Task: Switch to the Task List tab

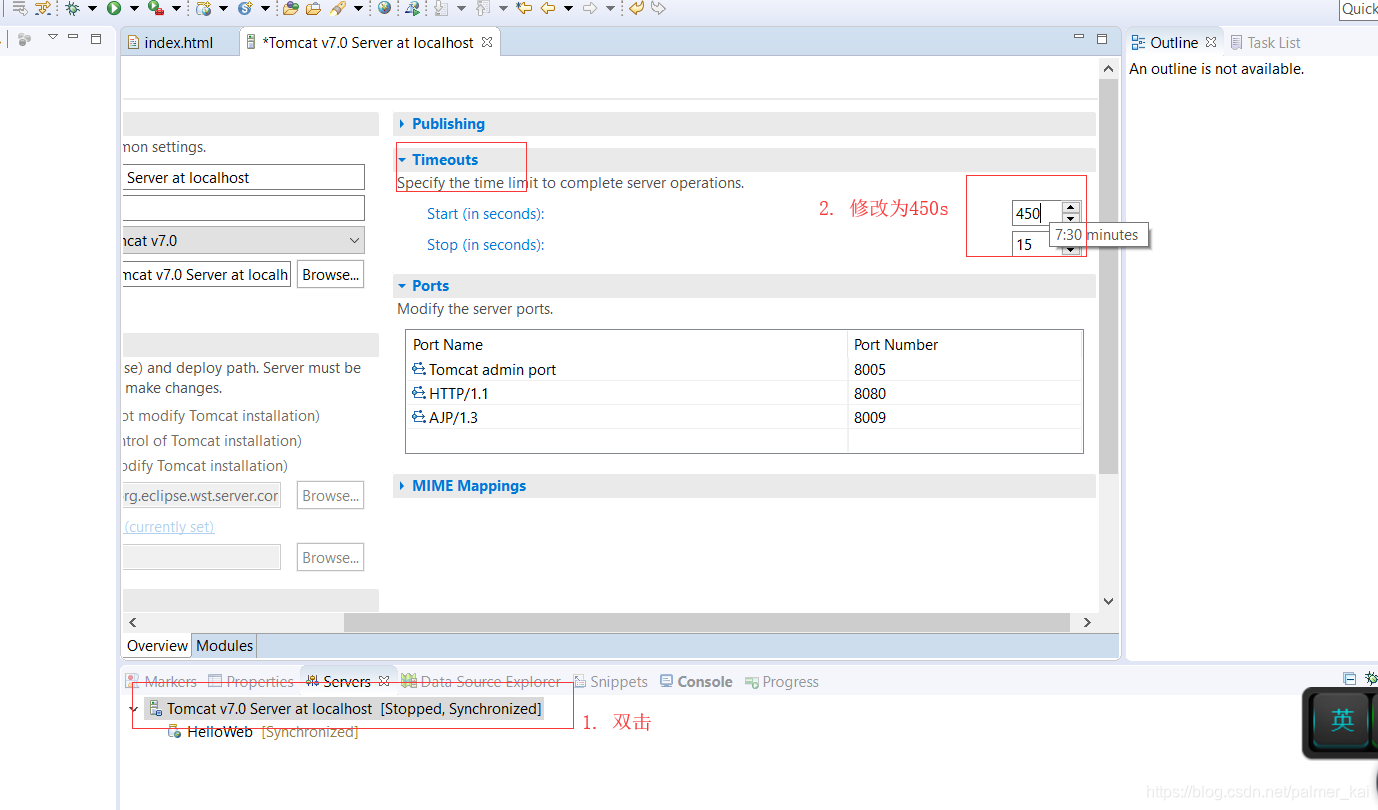Action: [1264, 42]
